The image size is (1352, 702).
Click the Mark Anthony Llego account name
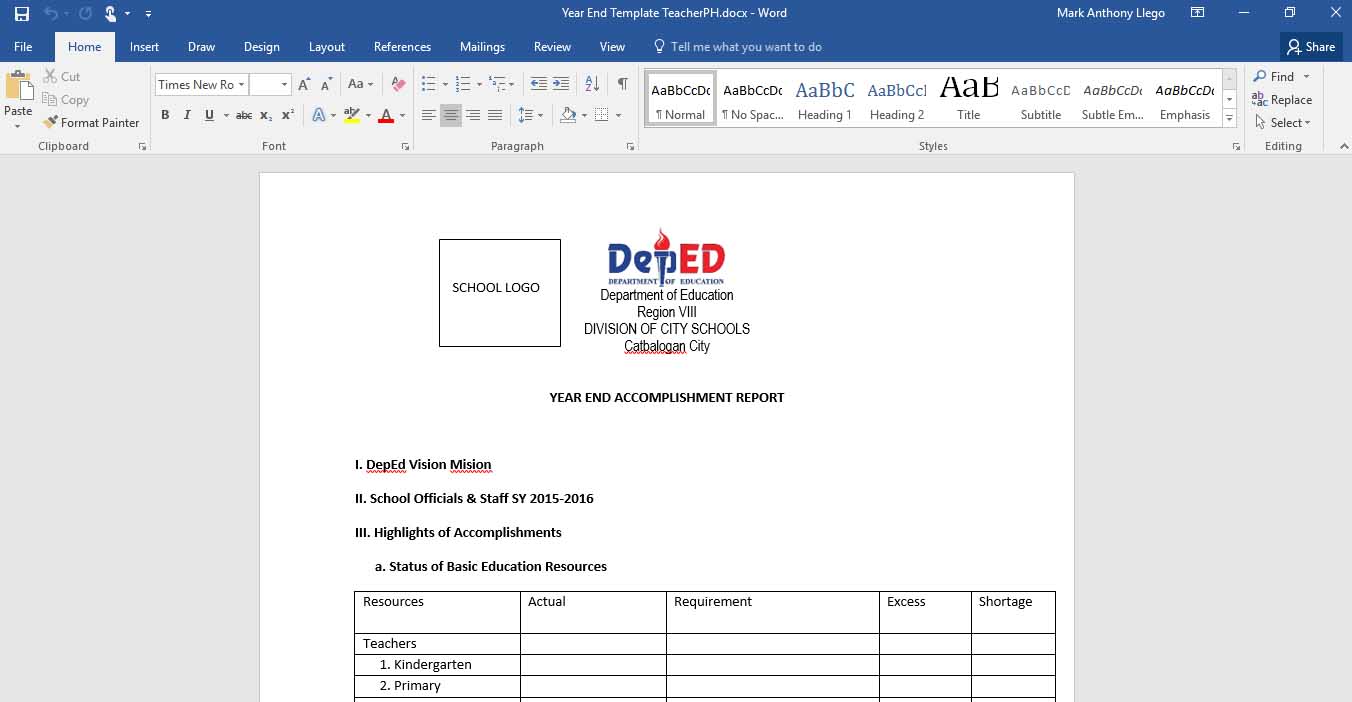click(1111, 13)
